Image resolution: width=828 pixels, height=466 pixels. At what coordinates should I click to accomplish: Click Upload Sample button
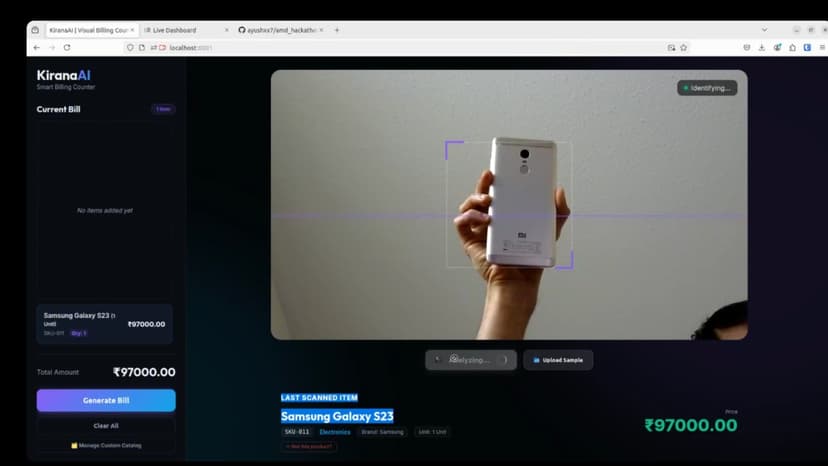click(558, 360)
